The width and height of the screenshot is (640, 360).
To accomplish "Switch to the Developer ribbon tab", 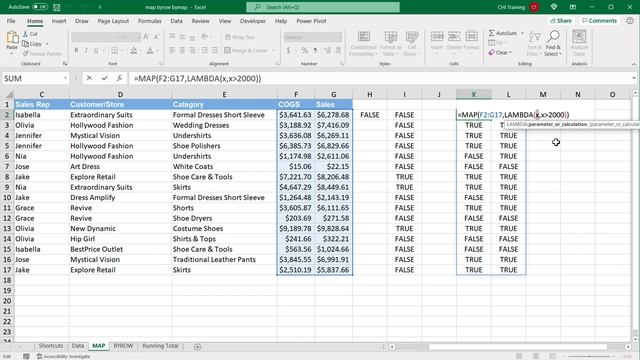I will click(x=253, y=21).
